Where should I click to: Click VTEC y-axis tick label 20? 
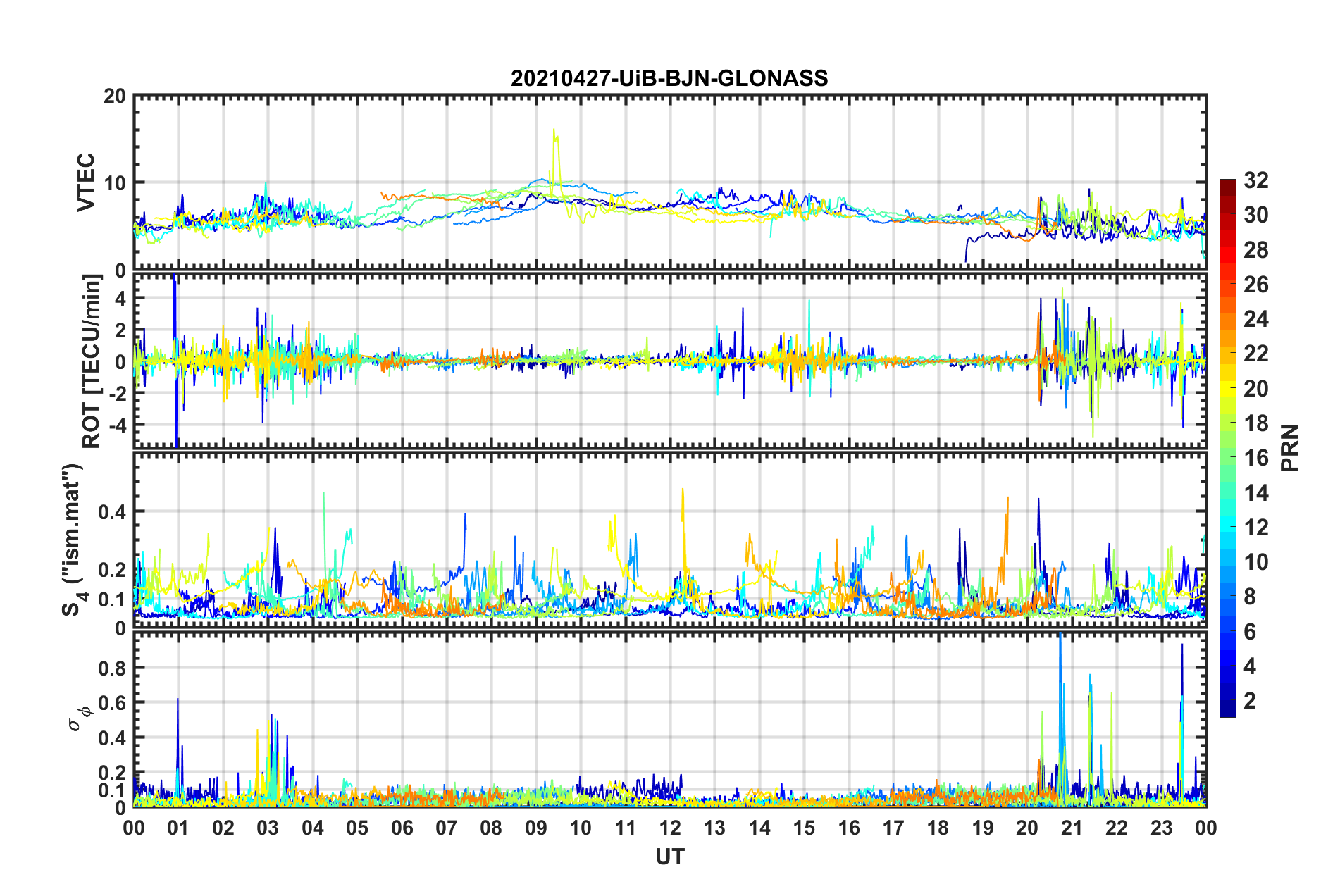pos(115,96)
